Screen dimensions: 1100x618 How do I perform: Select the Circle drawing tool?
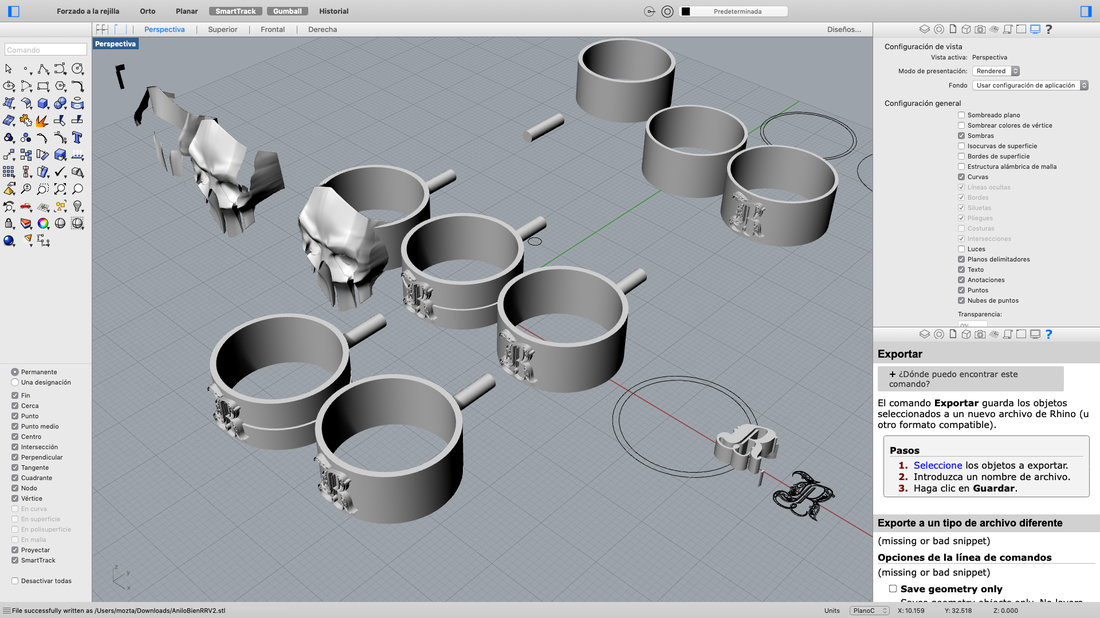pos(77,69)
